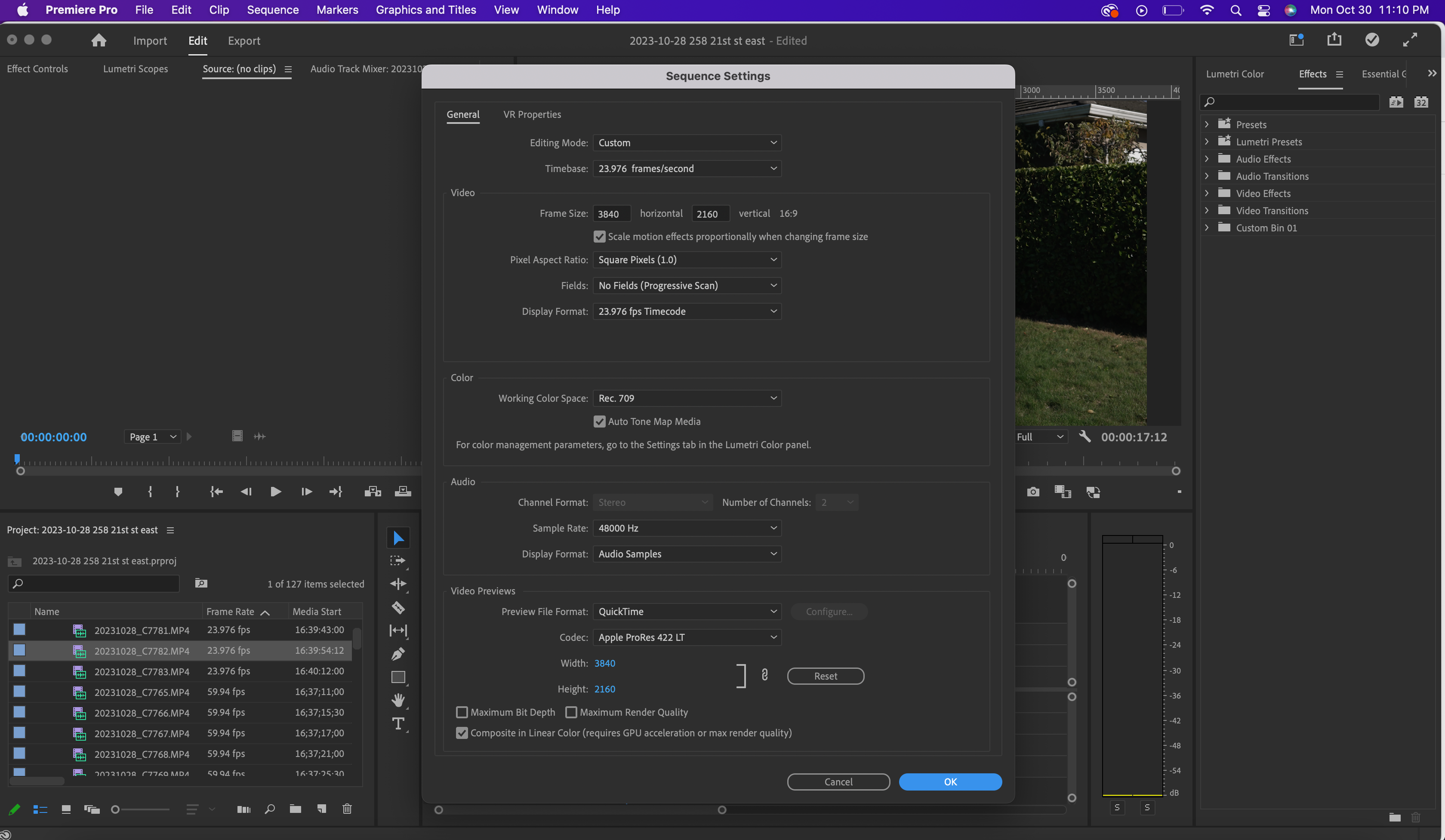Open the Timebase dropdown
The image size is (1445, 840).
[687, 168]
